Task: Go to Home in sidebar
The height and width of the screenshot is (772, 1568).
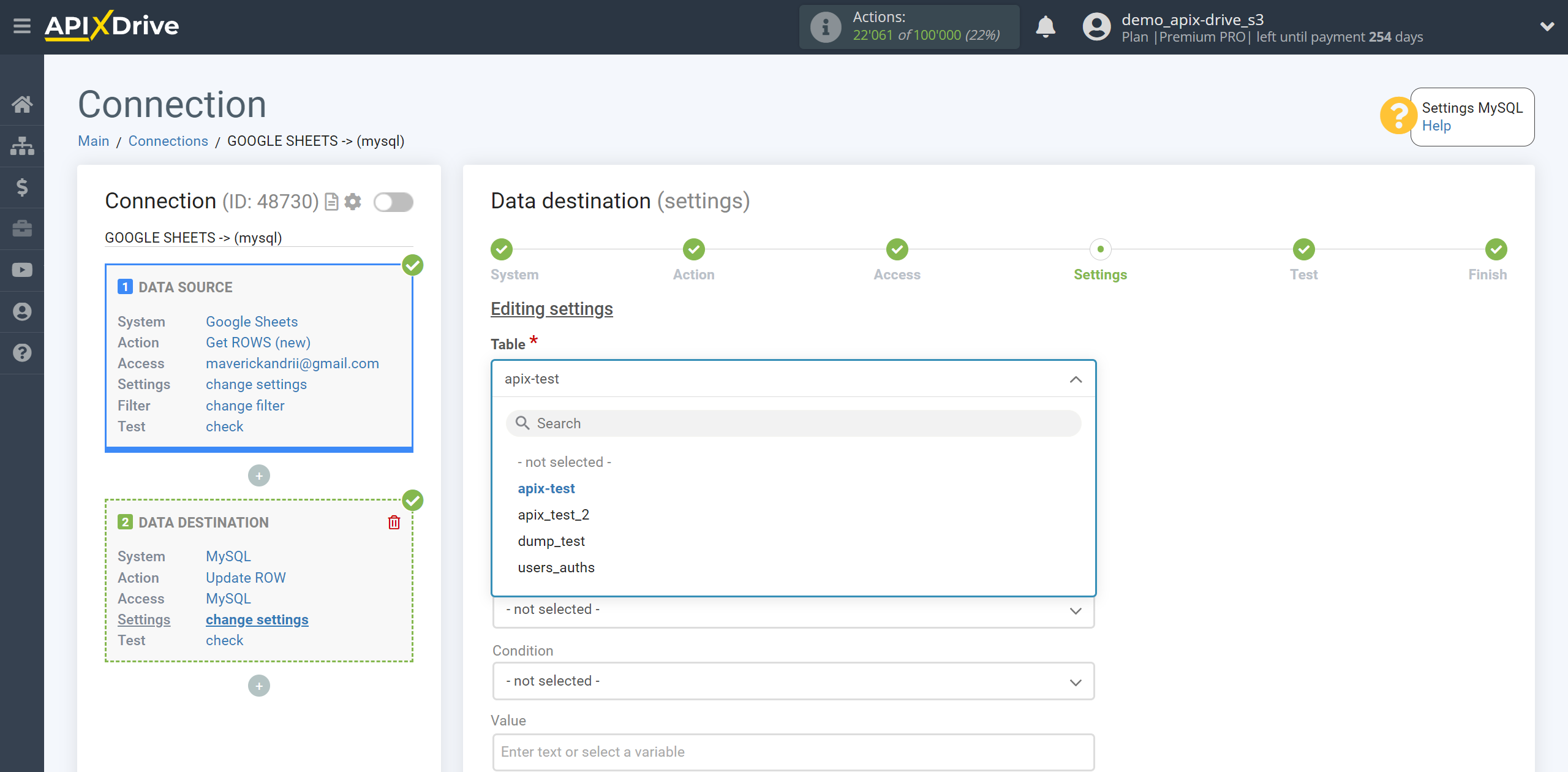Action: point(22,104)
